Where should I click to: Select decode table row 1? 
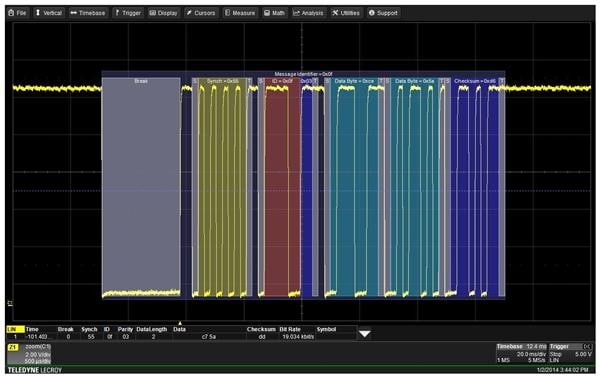click(x=182, y=337)
